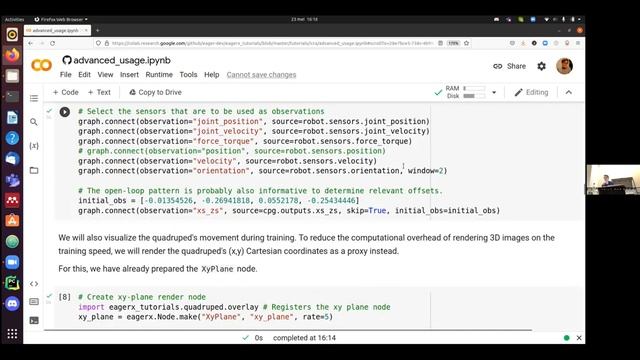Open Colab settings gear
The image size is (640, 360).
click(x=541, y=66)
